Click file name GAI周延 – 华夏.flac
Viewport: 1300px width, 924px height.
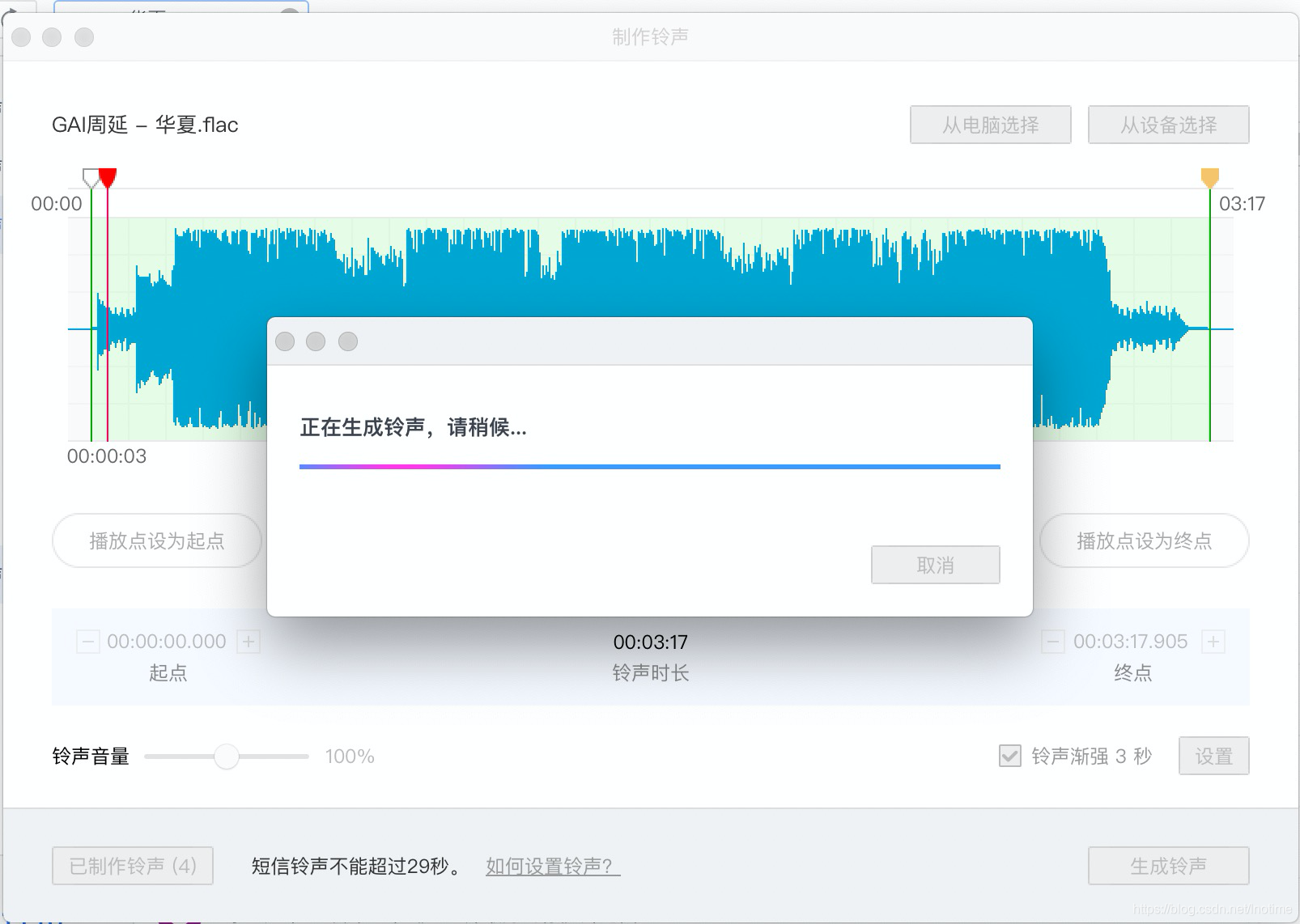[145, 125]
